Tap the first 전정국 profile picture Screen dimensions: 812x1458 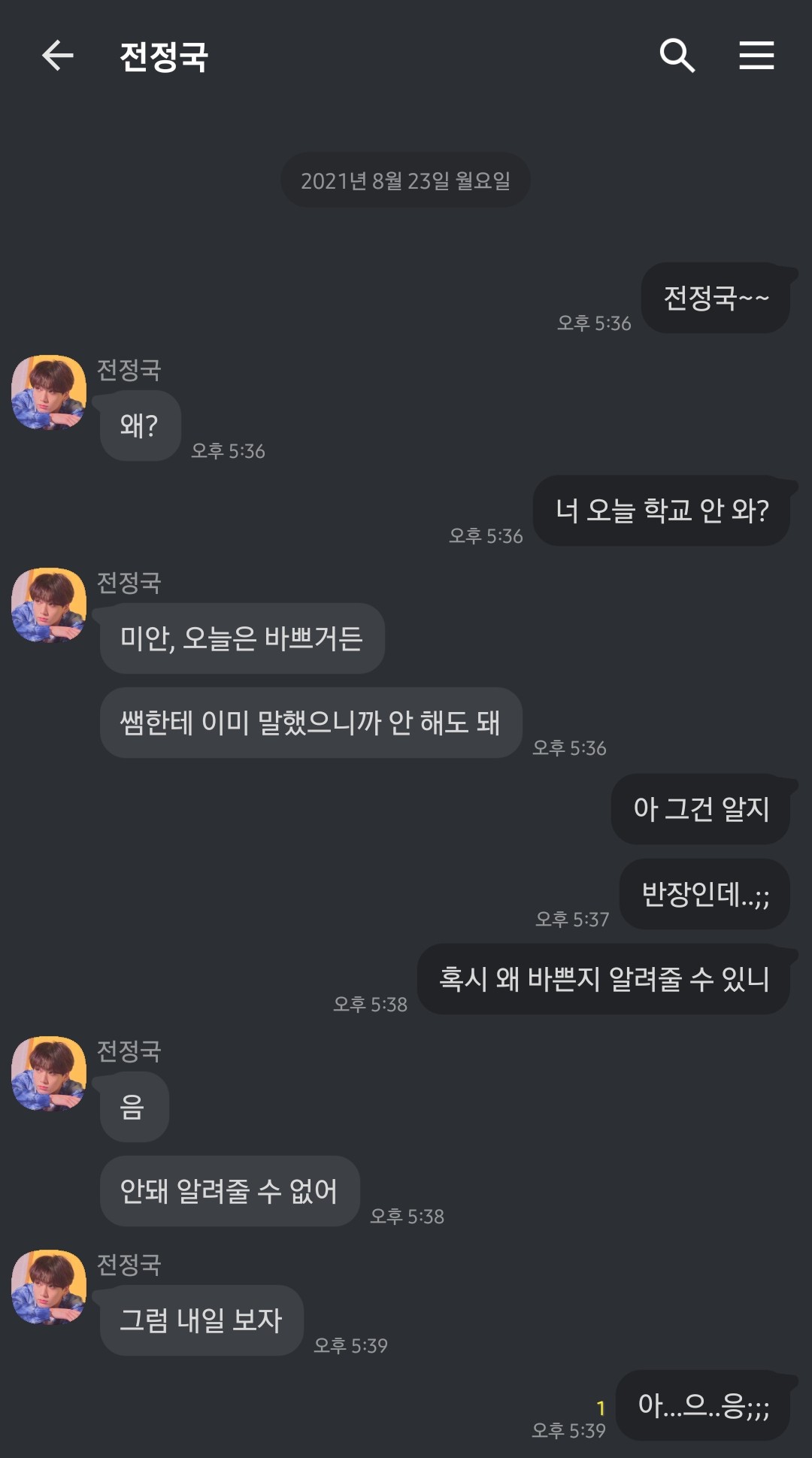click(x=49, y=393)
